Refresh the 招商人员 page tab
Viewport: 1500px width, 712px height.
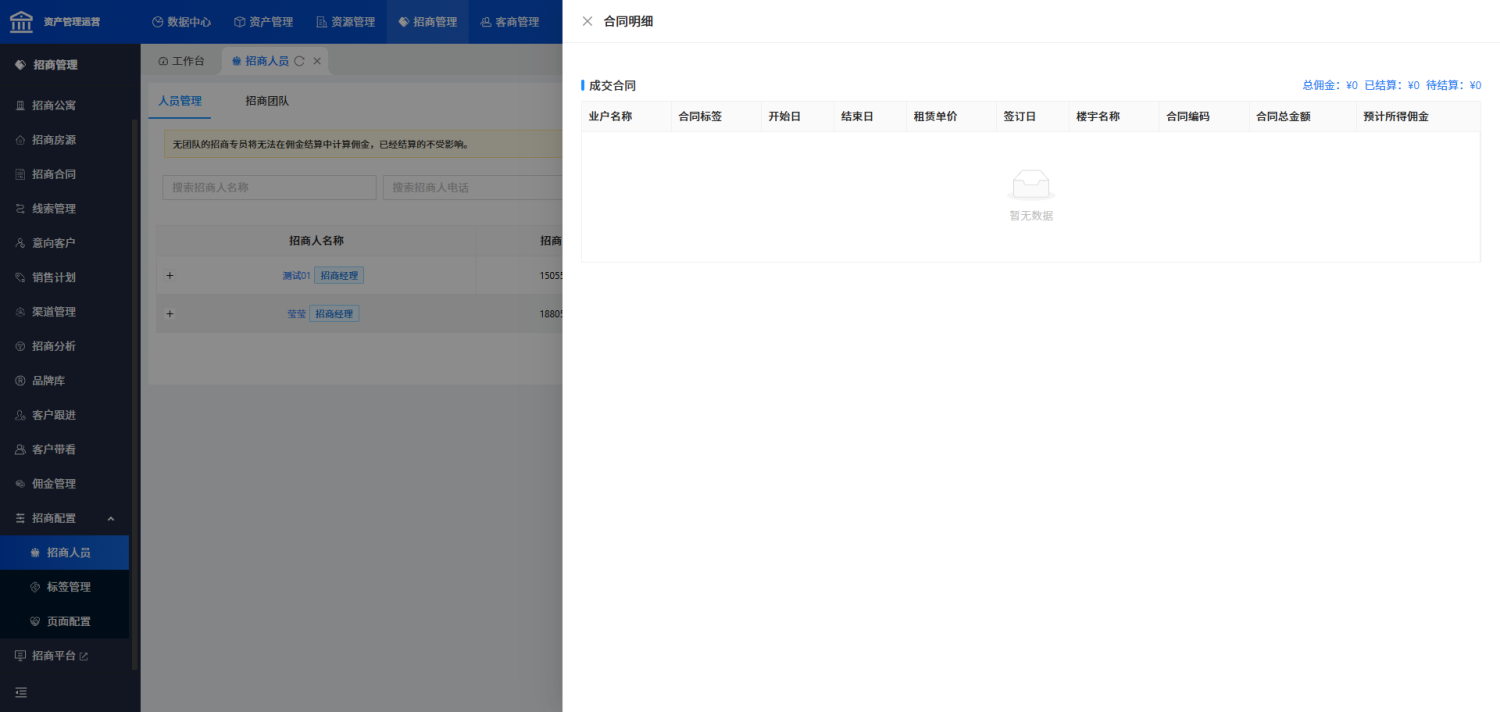coord(299,61)
